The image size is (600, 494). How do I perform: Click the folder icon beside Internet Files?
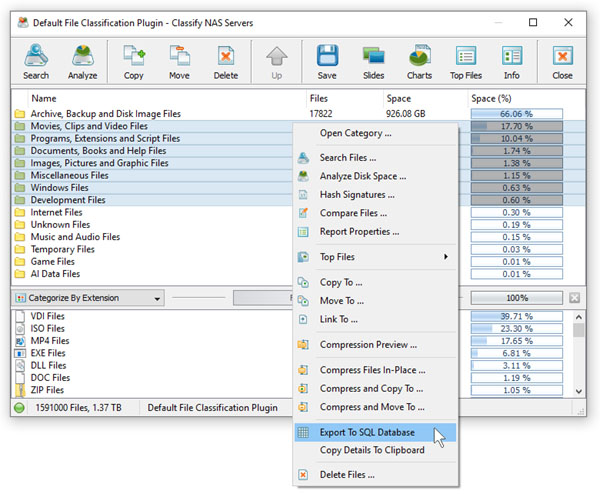tap(20, 212)
